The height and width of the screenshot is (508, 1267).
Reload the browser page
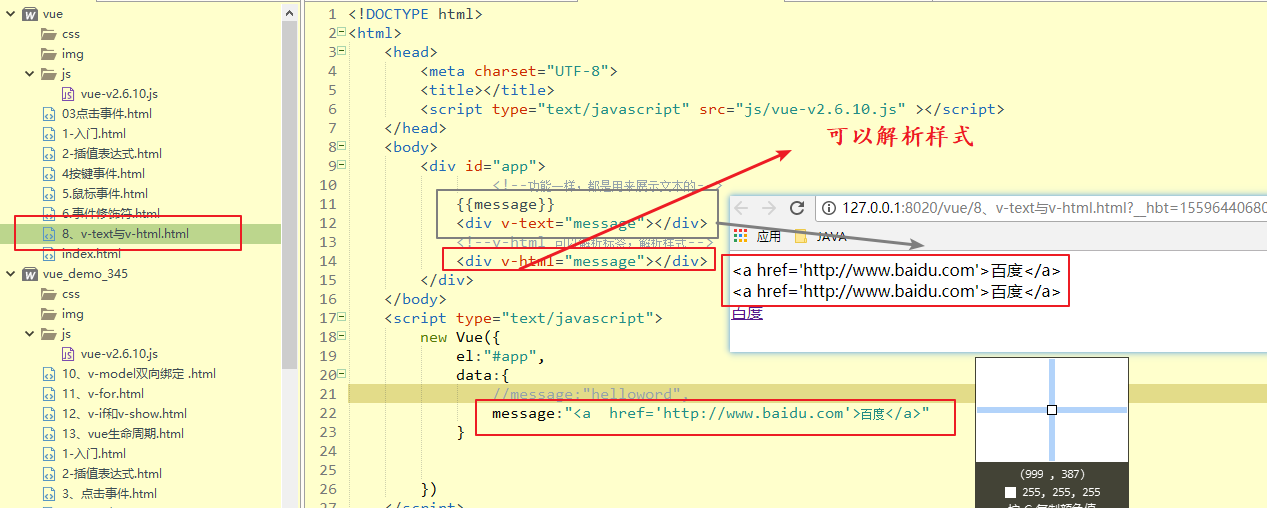797,208
